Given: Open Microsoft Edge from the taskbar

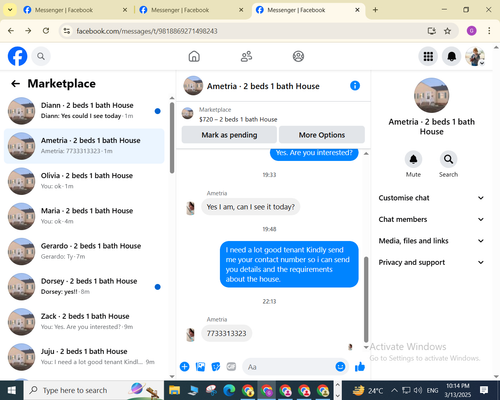Looking at the screenshot, I should (229, 390).
